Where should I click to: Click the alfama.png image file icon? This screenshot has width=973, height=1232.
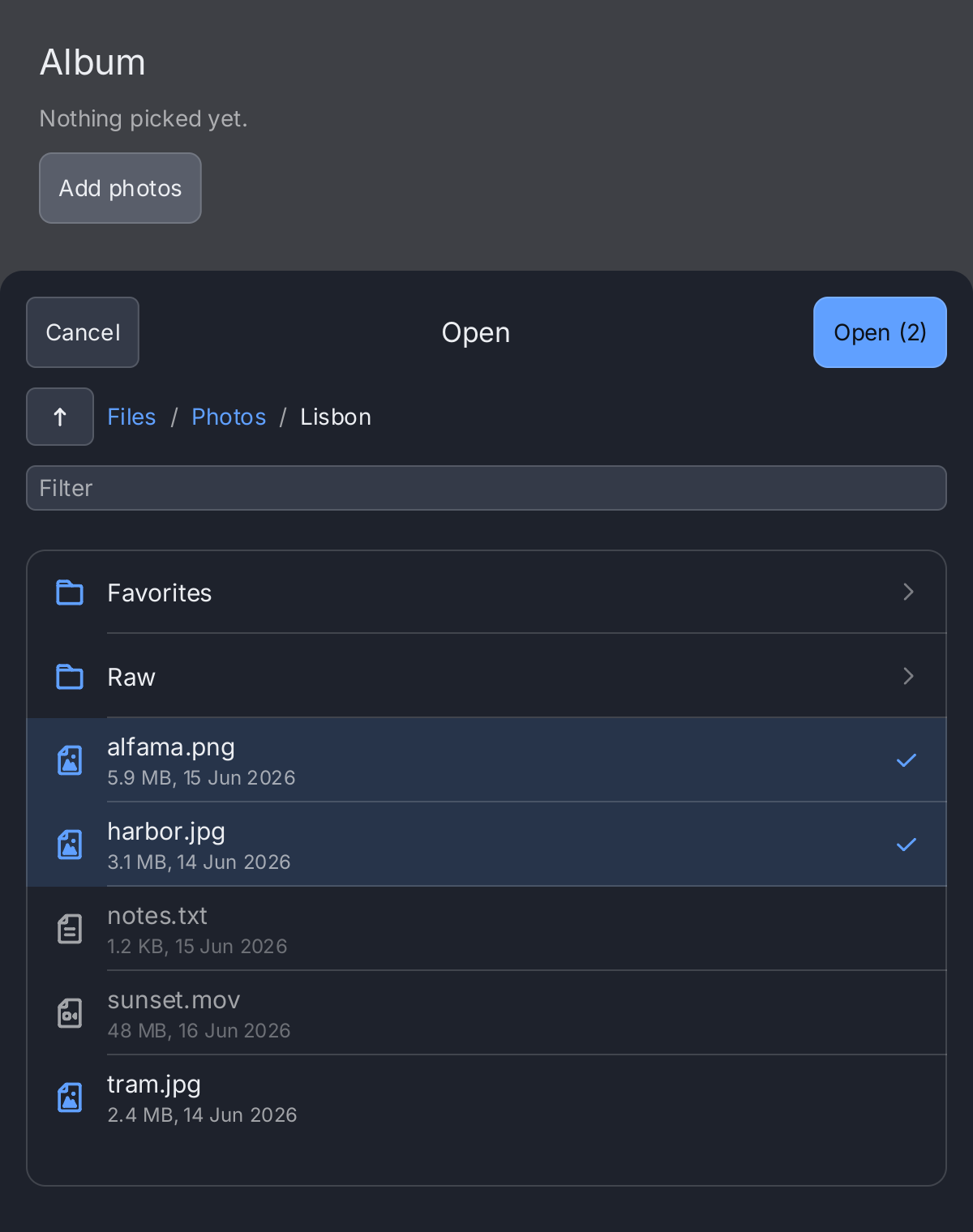[70, 760]
